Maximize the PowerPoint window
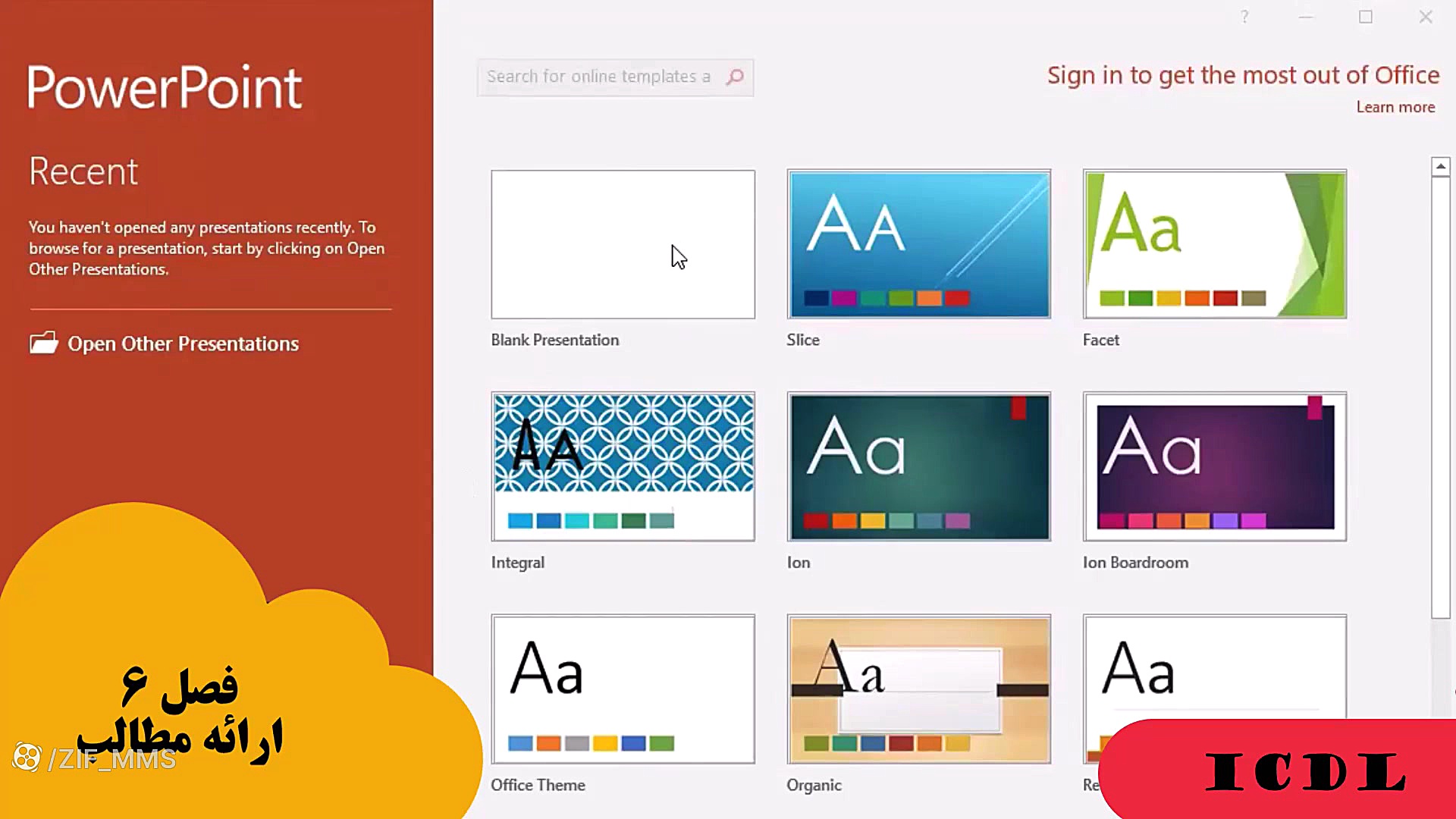1456x819 pixels. point(1366,17)
